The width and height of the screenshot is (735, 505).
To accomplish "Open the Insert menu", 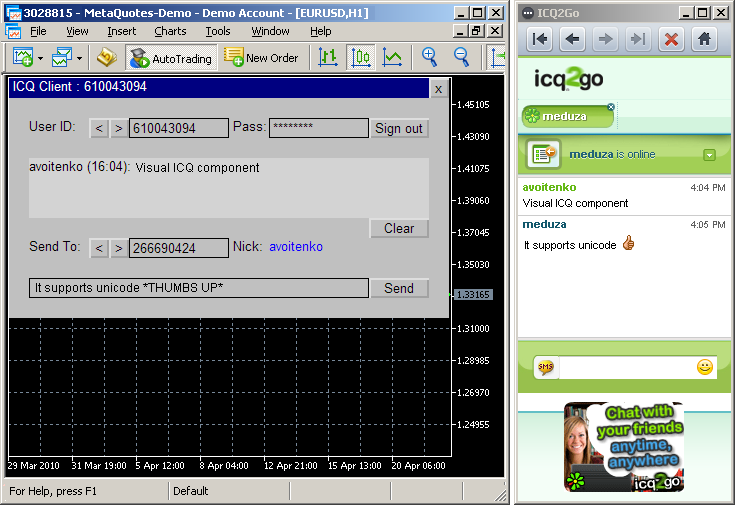I will [x=121, y=31].
